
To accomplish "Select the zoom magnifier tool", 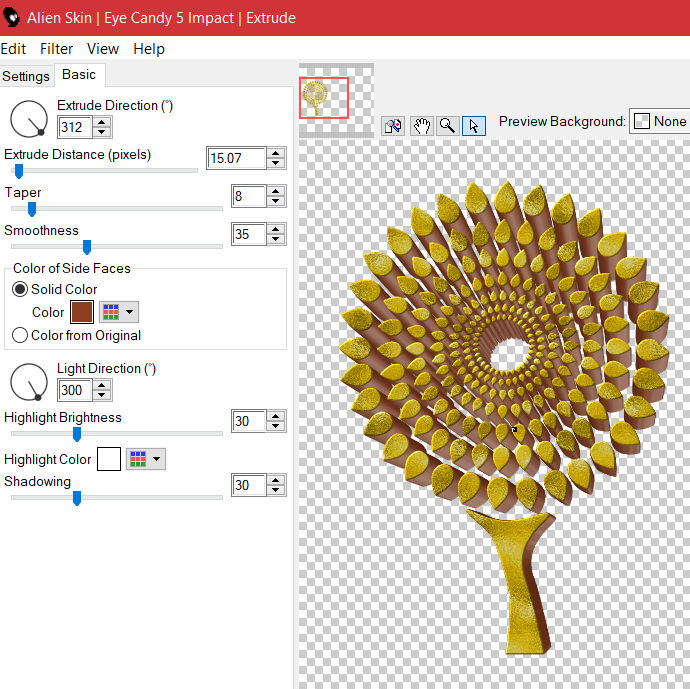I will click(448, 126).
